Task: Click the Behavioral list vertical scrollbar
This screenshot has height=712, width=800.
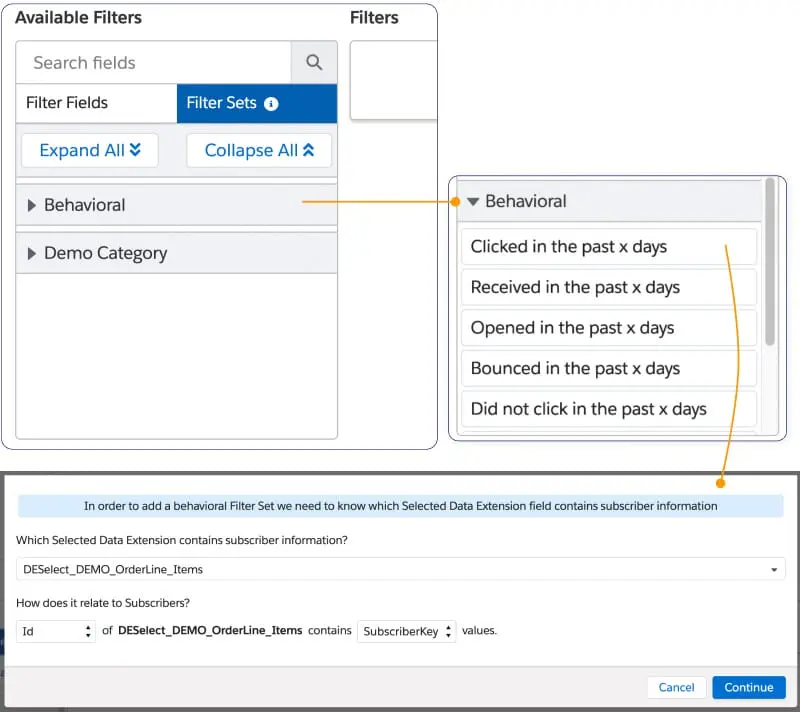Action: tap(770, 262)
